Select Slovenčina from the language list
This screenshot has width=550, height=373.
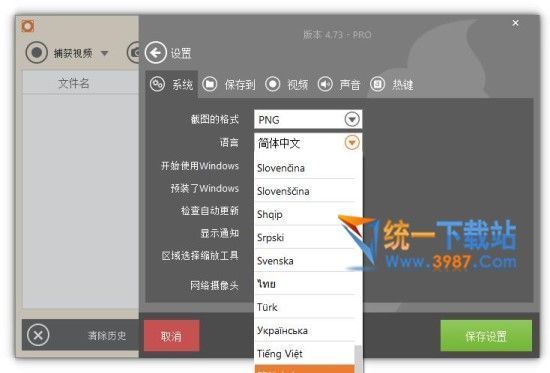(x=305, y=168)
